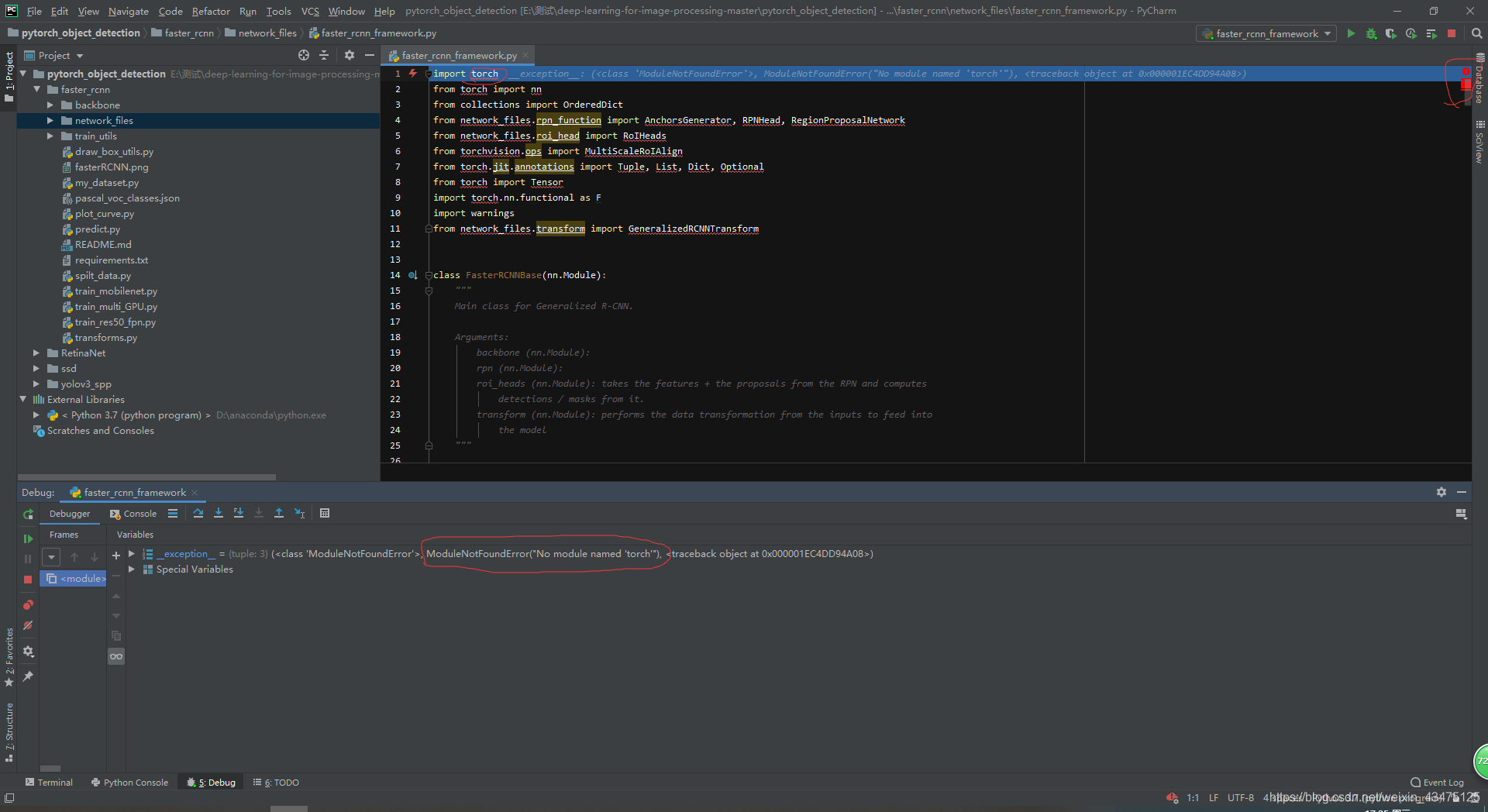Click the Step Out debugger icon
Screen dimensions: 1488x812
(279, 513)
